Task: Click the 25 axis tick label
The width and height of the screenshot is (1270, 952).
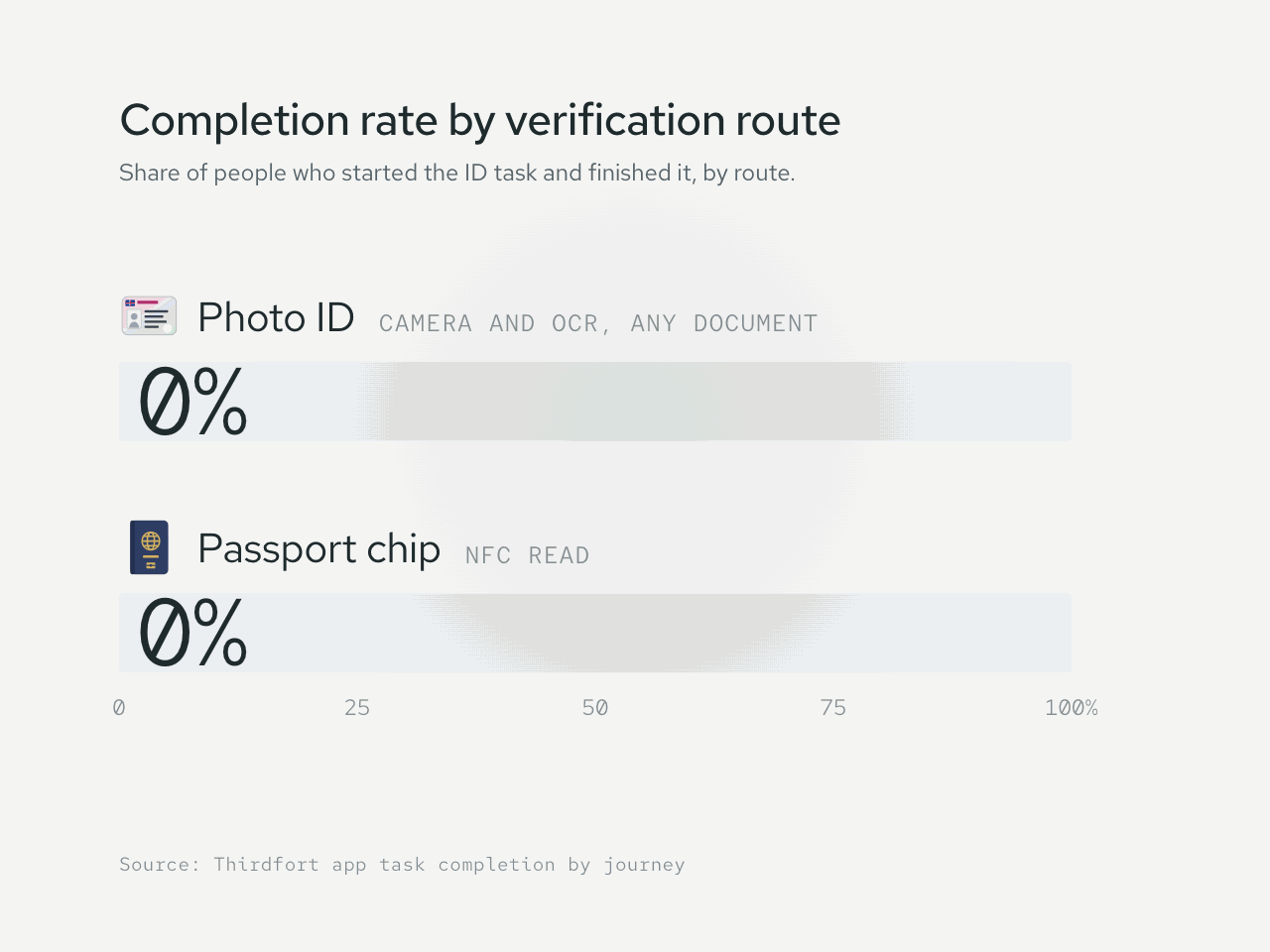Action: [x=357, y=708]
